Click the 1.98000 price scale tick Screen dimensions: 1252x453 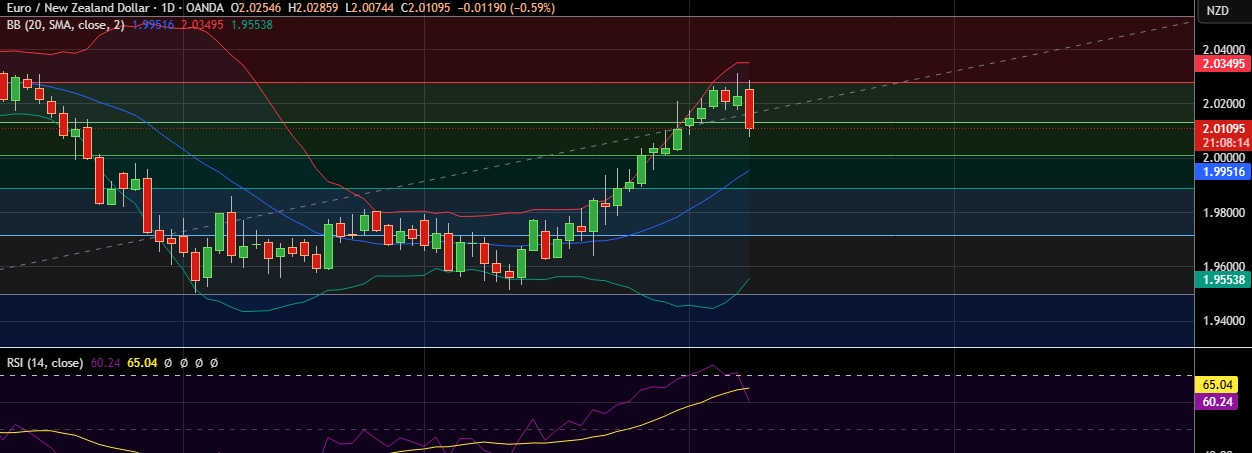click(1223, 212)
